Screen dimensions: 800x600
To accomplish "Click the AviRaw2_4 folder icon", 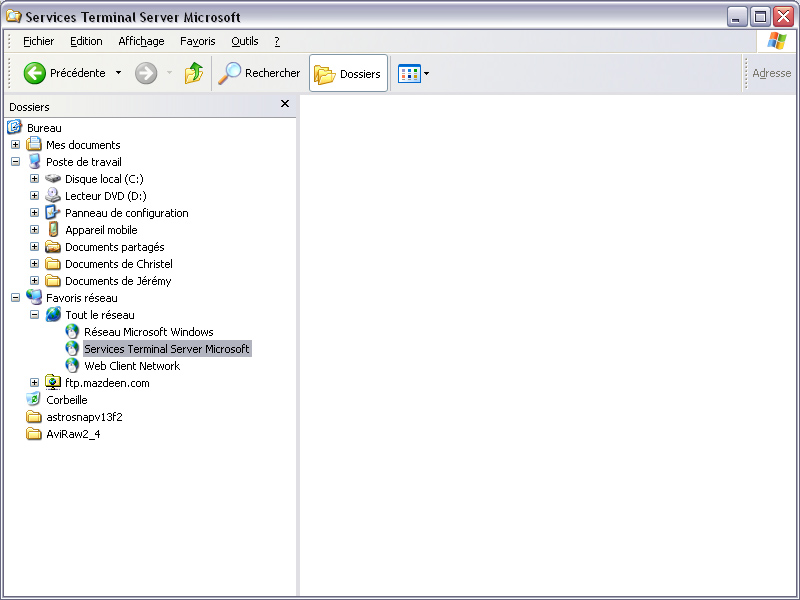I will (x=34, y=434).
